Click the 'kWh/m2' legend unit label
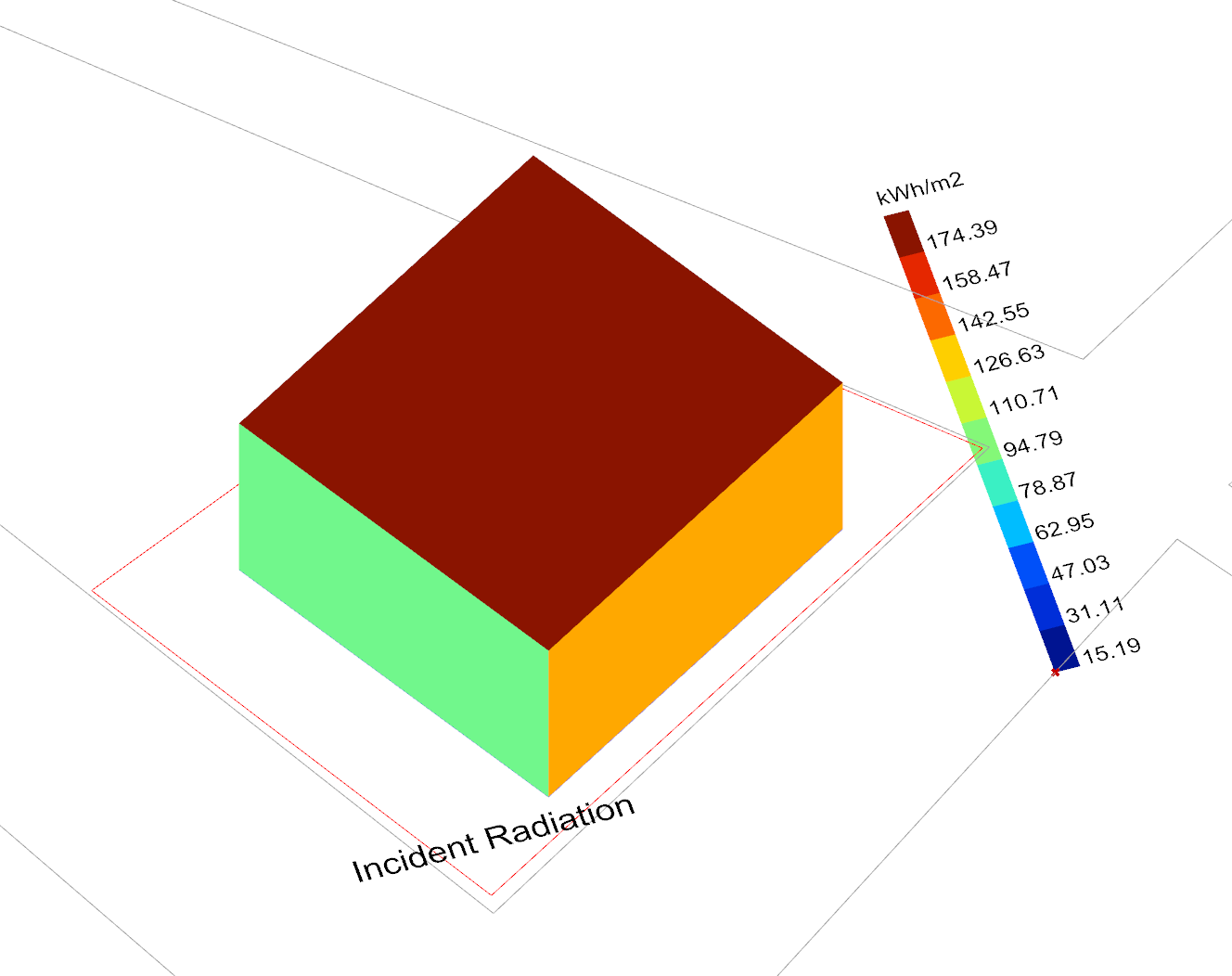Viewport: 1232px width, 976px height. pyautogui.click(x=920, y=189)
